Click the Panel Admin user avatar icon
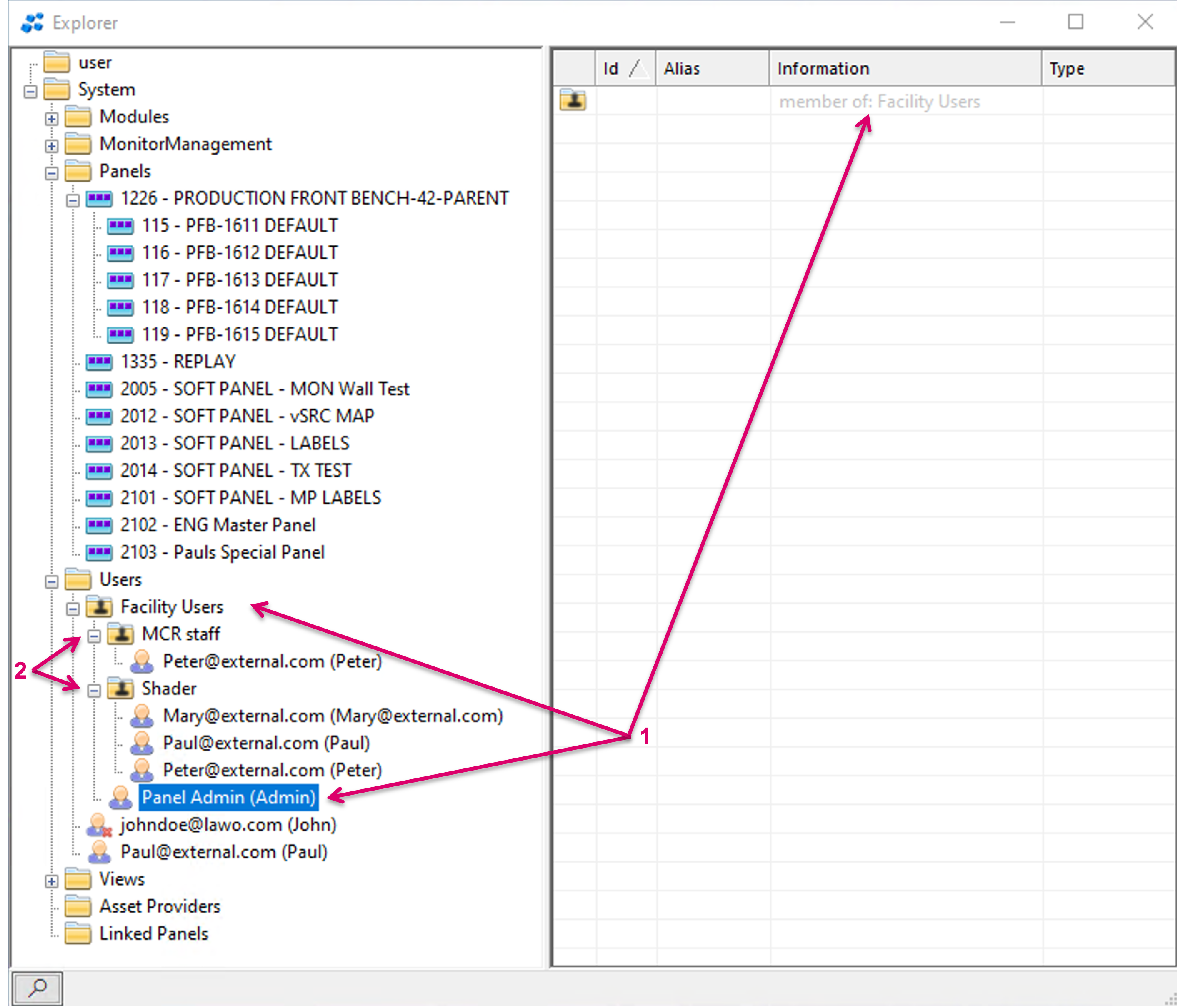 tap(120, 798)
